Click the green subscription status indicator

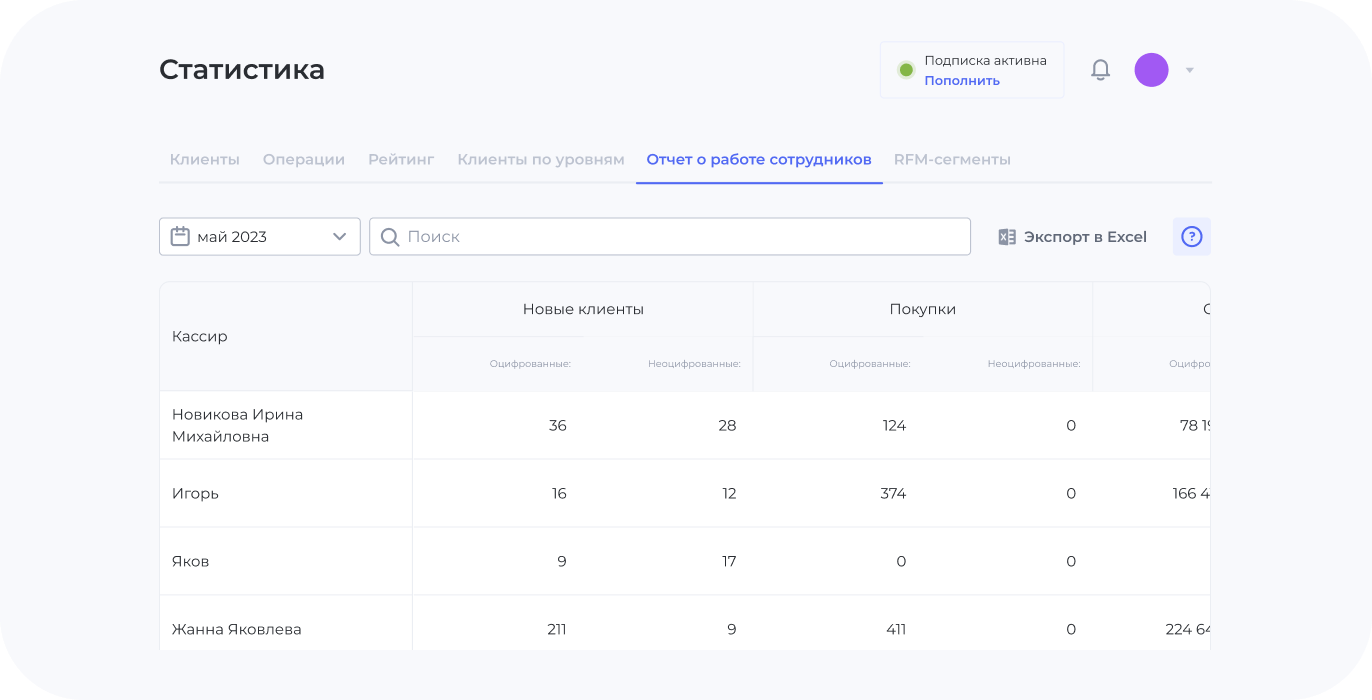coord(906,70)
